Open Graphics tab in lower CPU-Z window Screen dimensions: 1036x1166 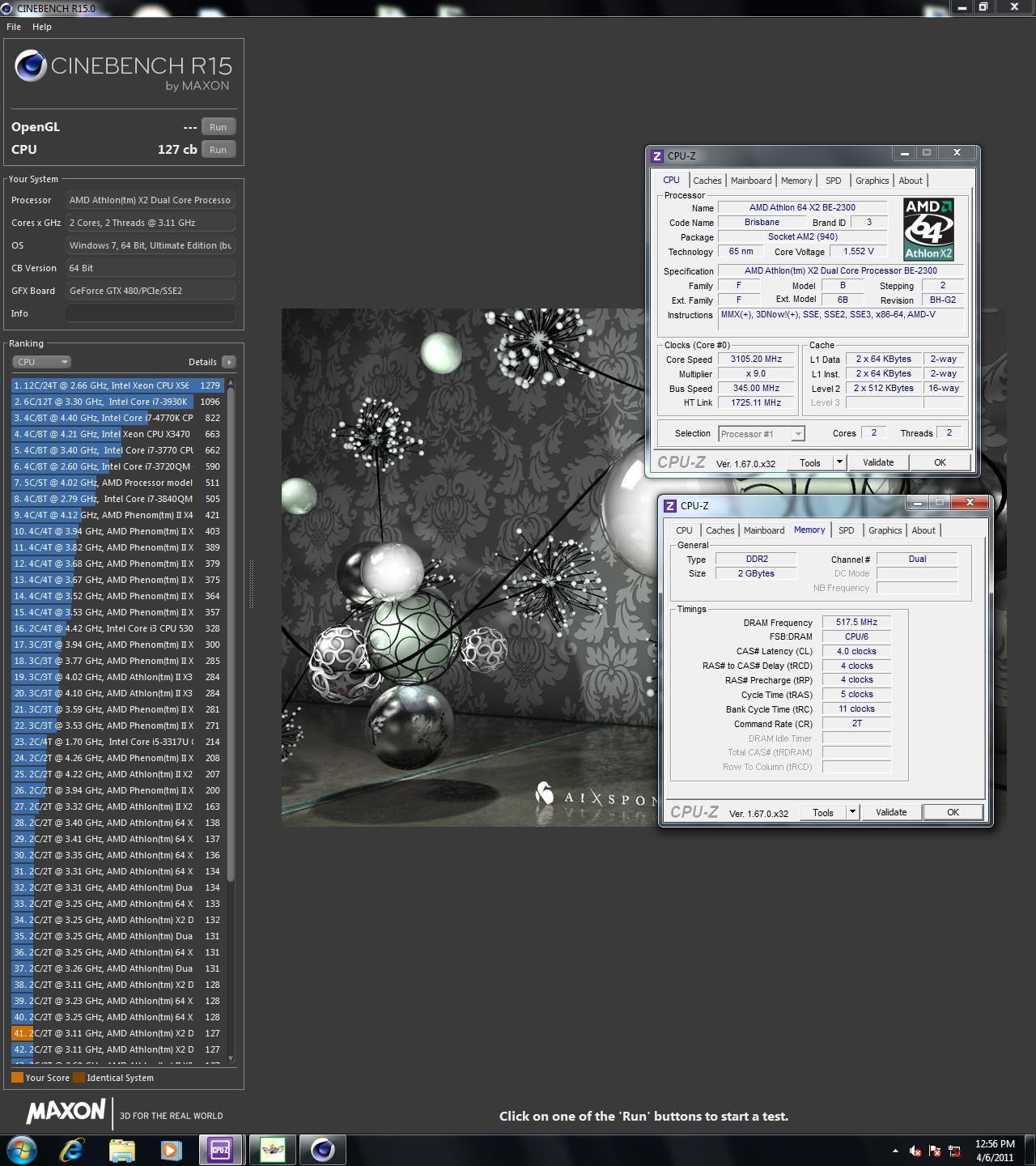885,530
